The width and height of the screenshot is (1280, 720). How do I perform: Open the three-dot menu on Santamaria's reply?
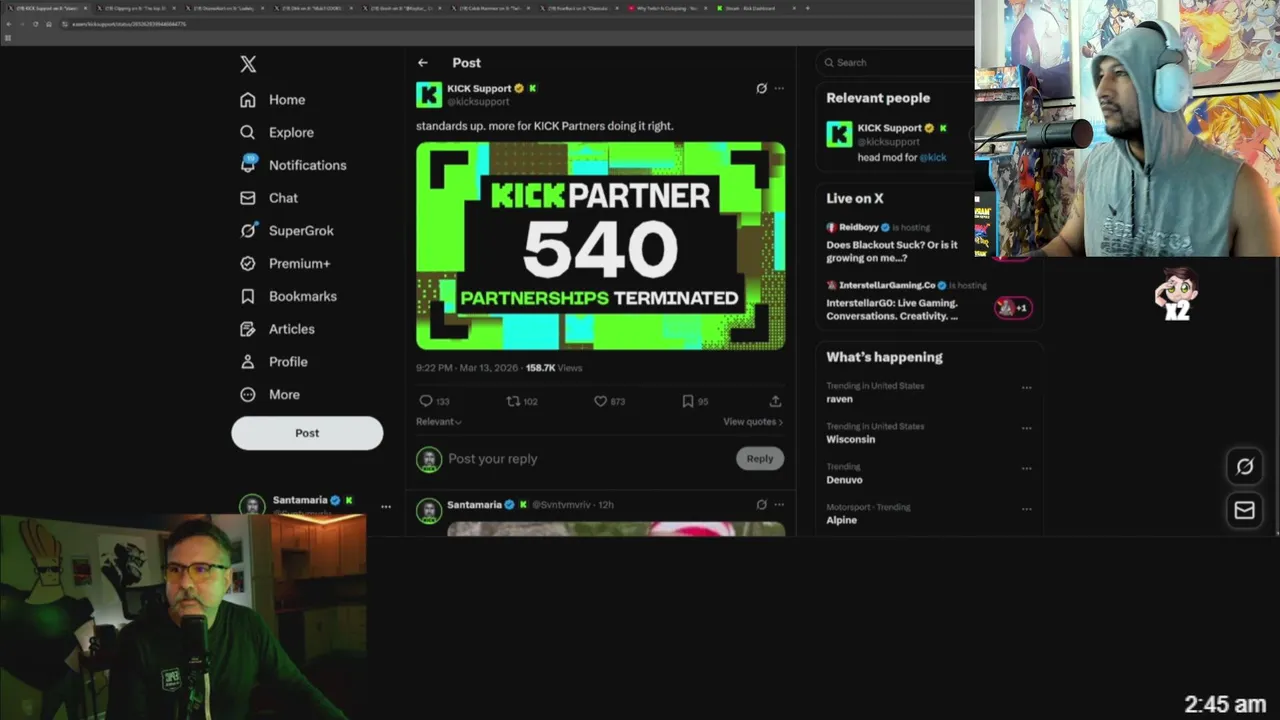[779, 505]
